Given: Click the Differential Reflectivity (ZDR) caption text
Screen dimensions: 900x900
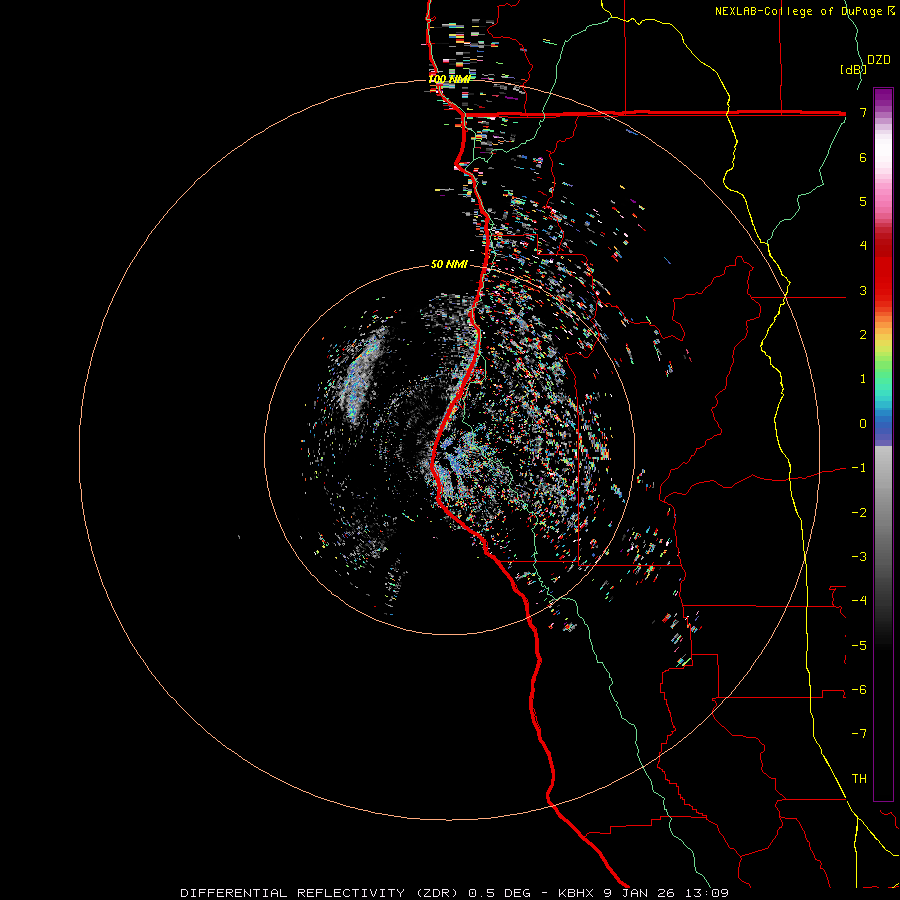Looking at the screenshot, I should (321, 893).
